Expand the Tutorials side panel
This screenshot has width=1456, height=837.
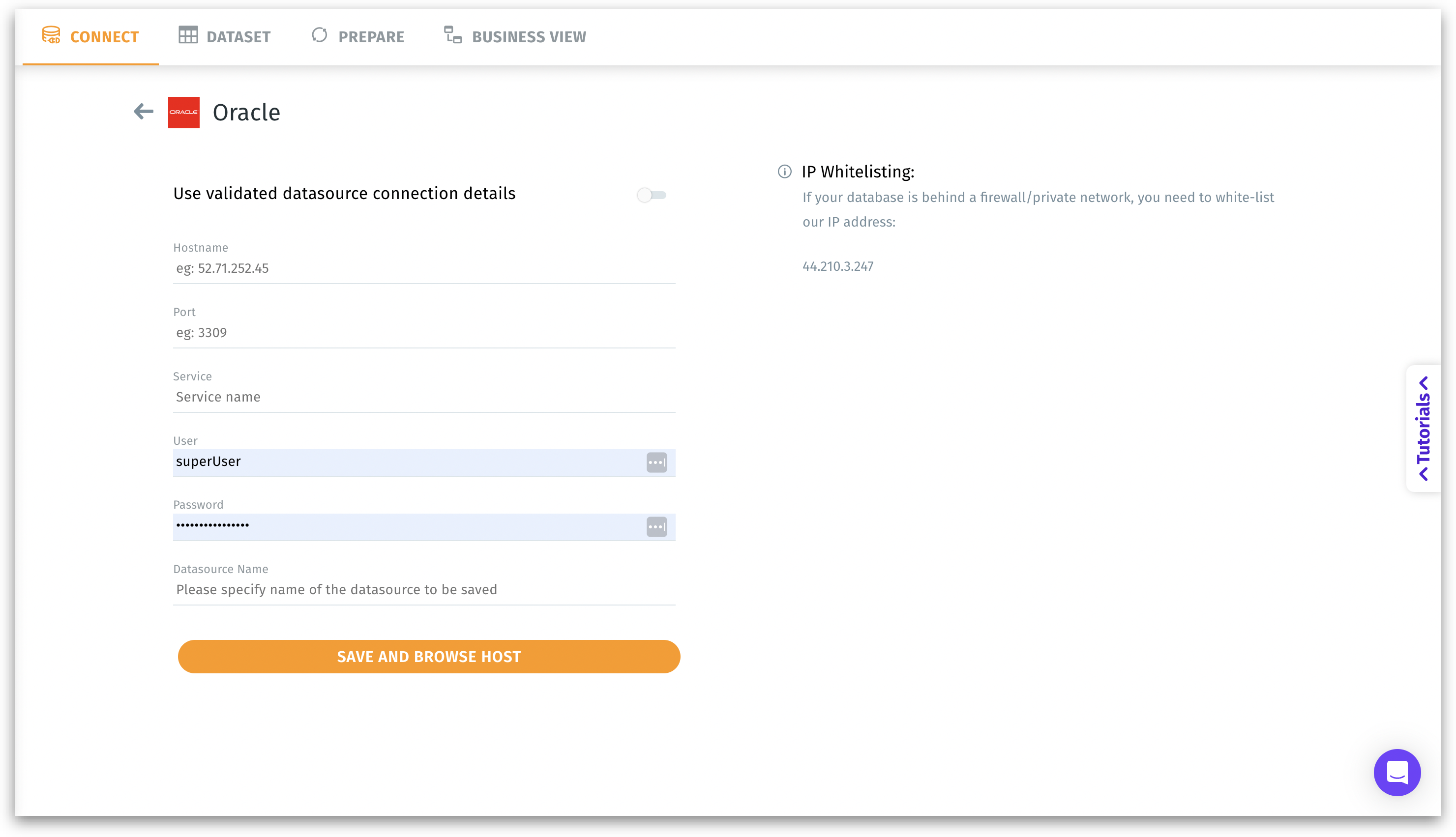click(x=1423, y=428)
